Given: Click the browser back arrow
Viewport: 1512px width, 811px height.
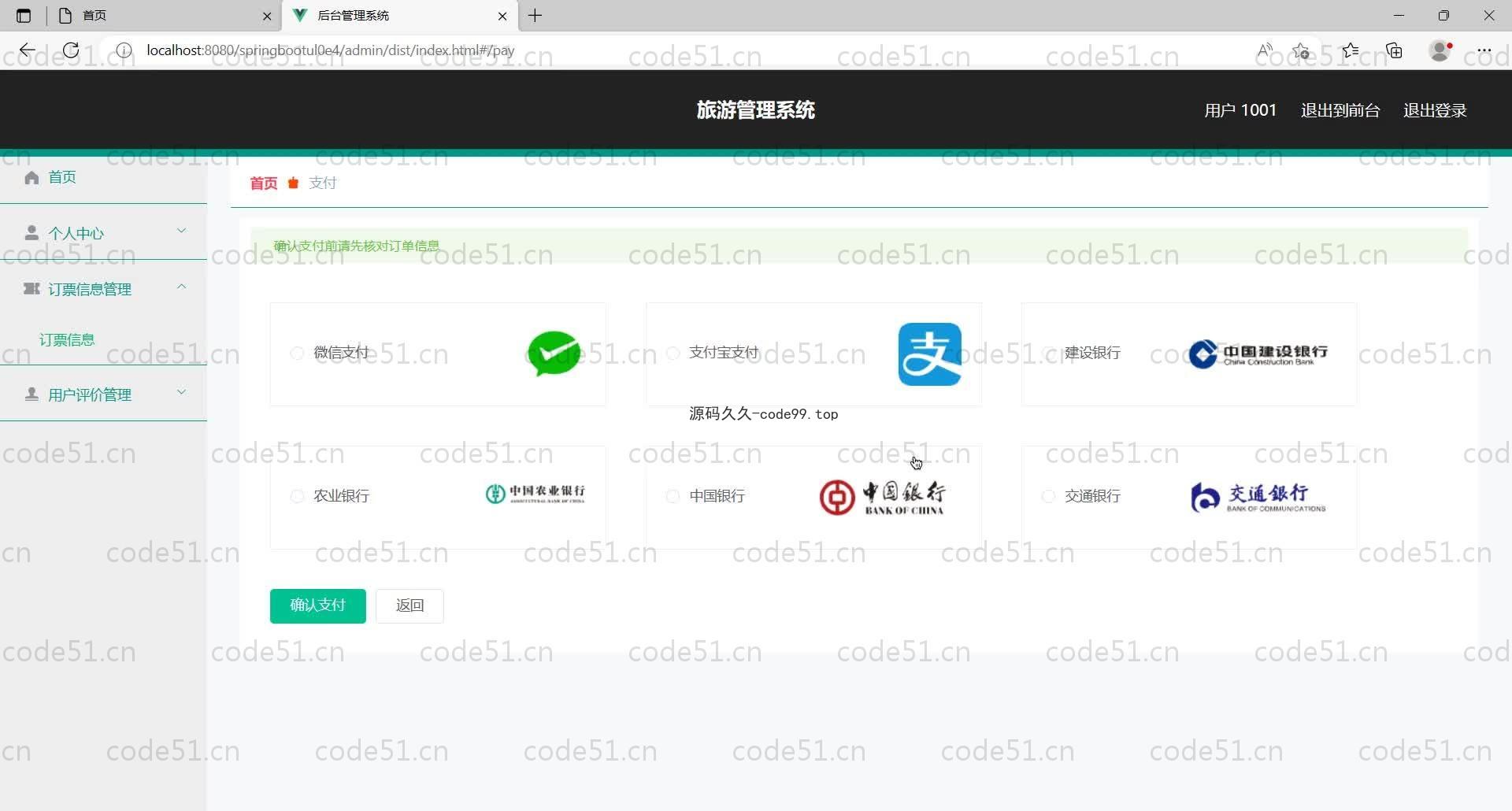Looking at the screenshot, I should point(28,50).
